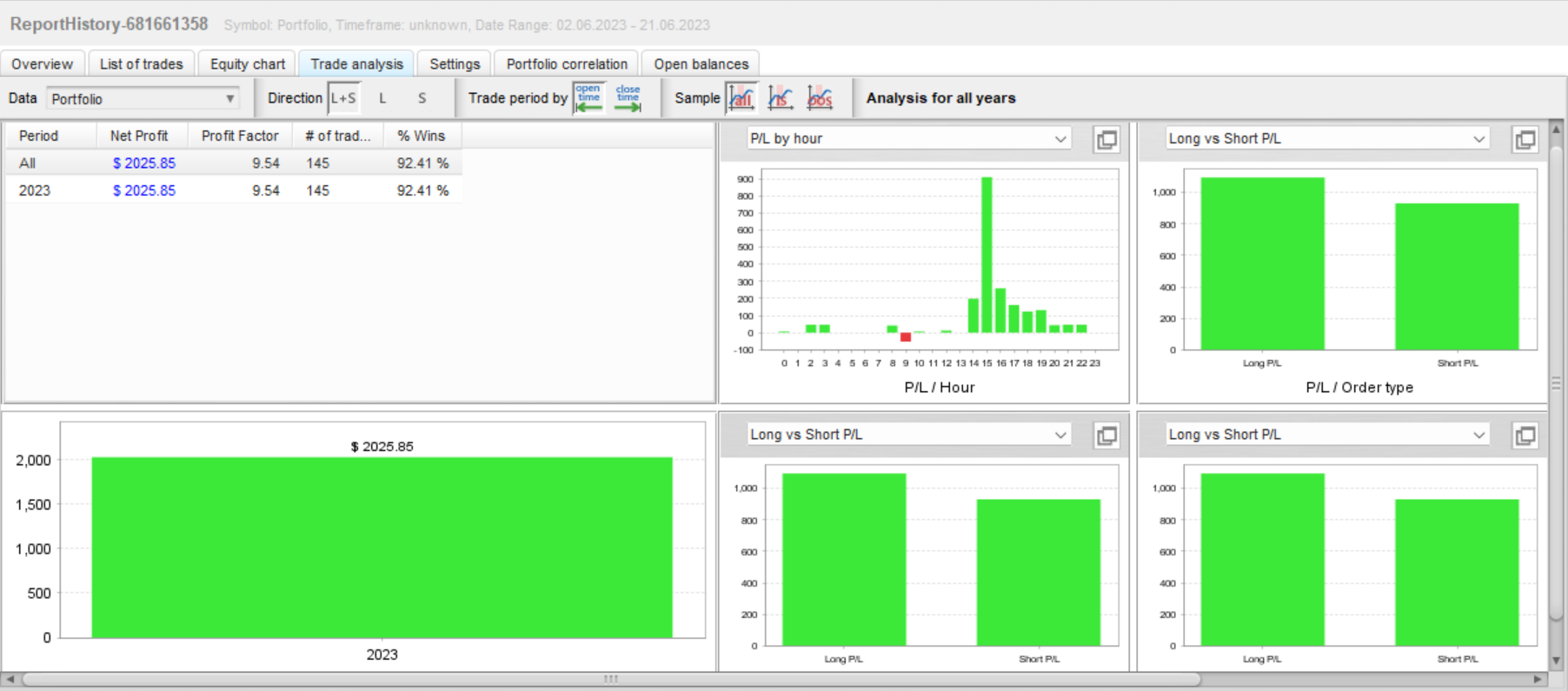The height and width of the screenshot is (691, 1568).
Task: Open the Equity chart tab
Action: (248, 64)
